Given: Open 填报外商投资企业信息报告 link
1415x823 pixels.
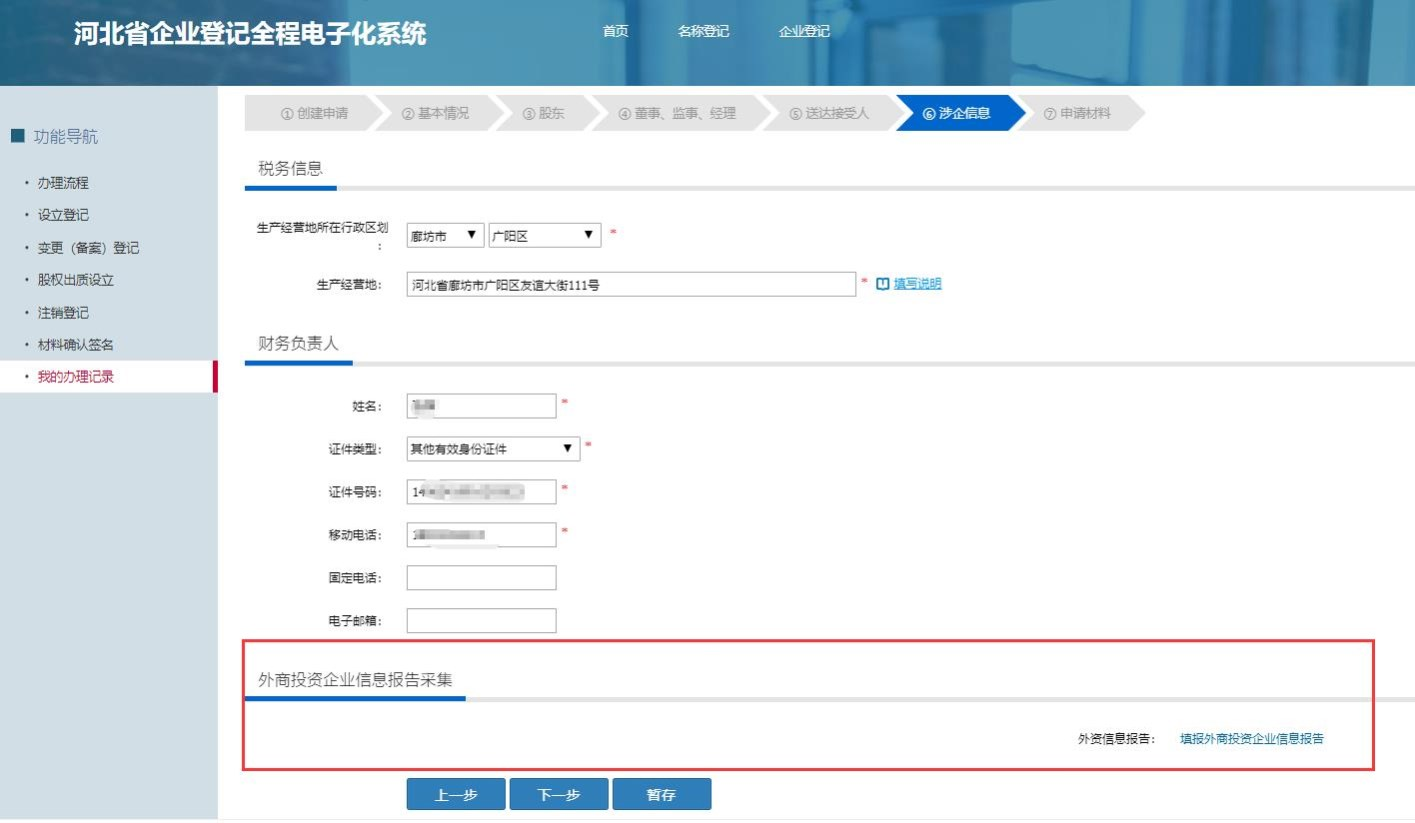Looking at the screenshot, I should (1251, 739).
